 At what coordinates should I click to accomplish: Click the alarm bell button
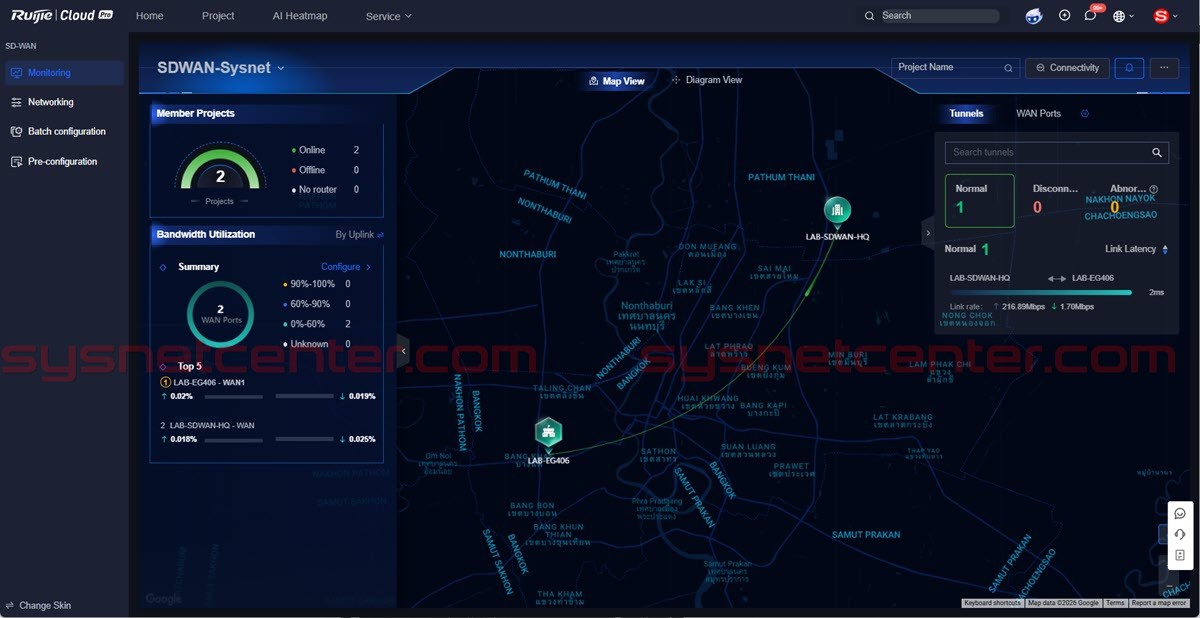[1129, 68]
